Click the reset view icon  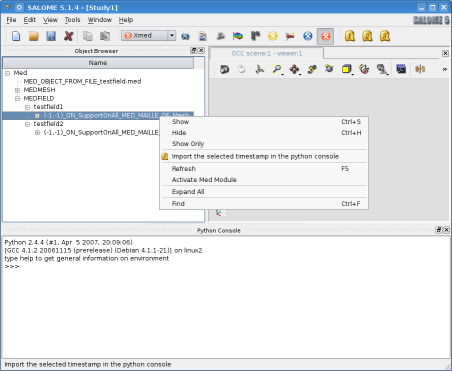tap(364, 69)
